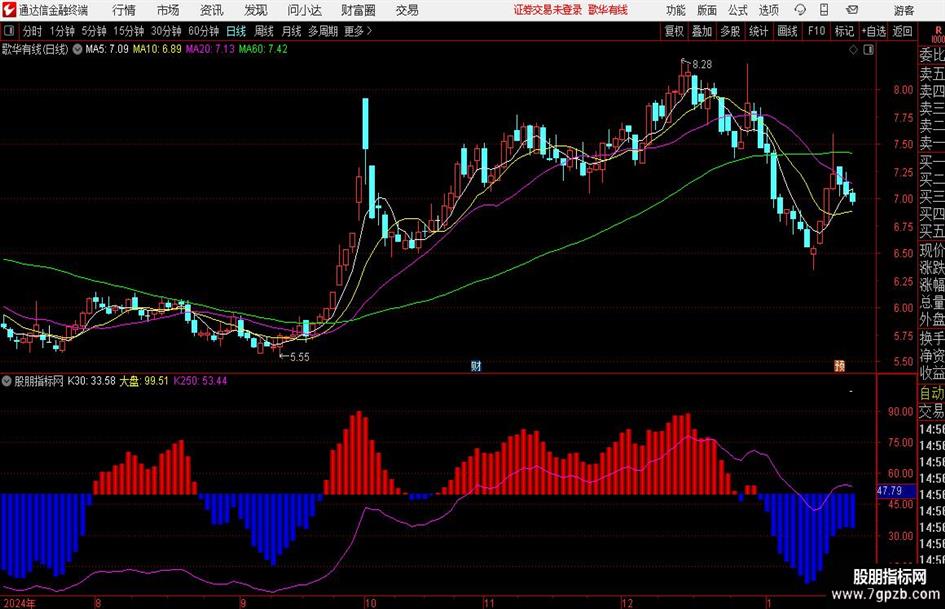The width and height of the screenshot is (945, 609).
Task: Click the 证券交易未登录 login link
Action: 548,10
